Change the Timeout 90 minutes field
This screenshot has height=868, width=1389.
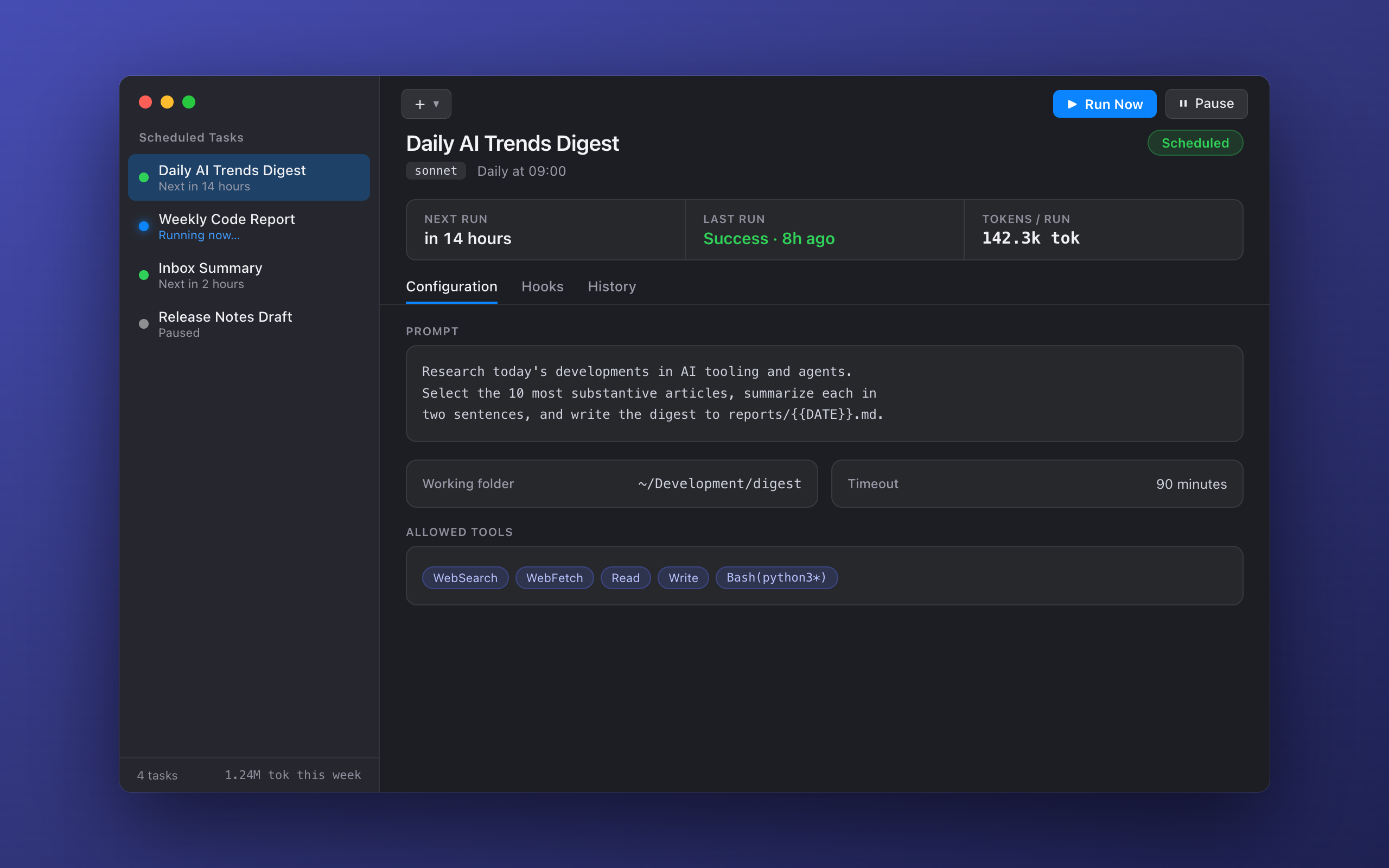pyautogui.click(x=1037, y=483)
